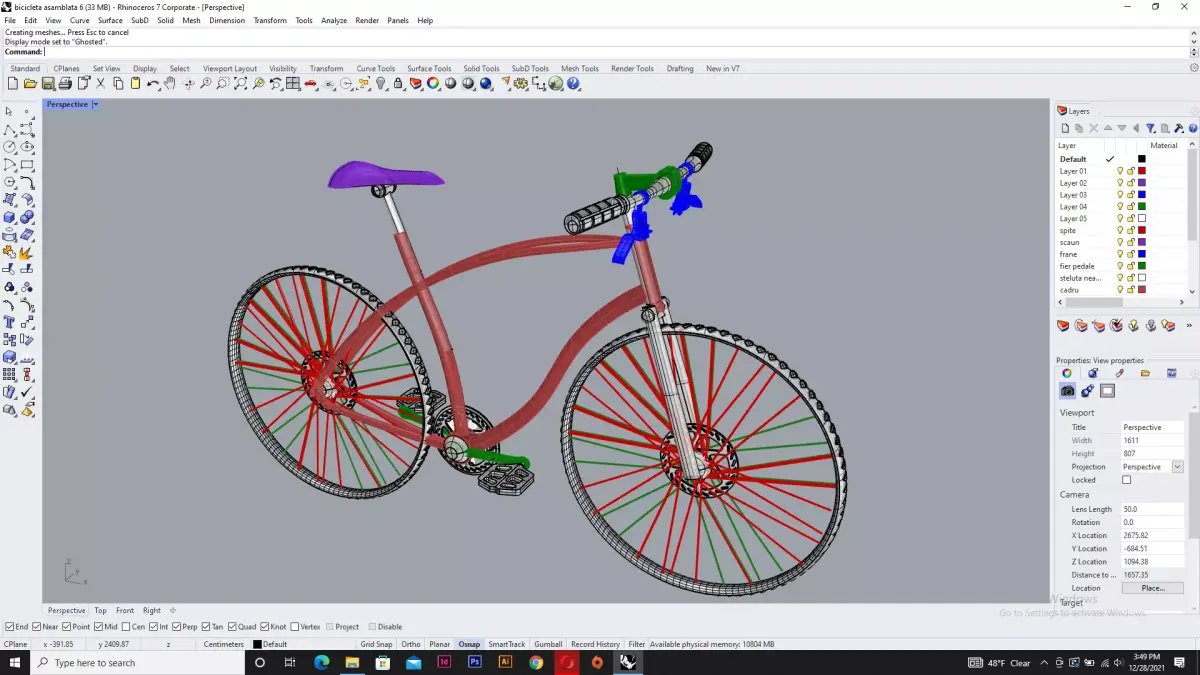The height and width of the screenshot is (675, 1200).
Task: Toggle Record History in status bar
Action: point(595,644)
